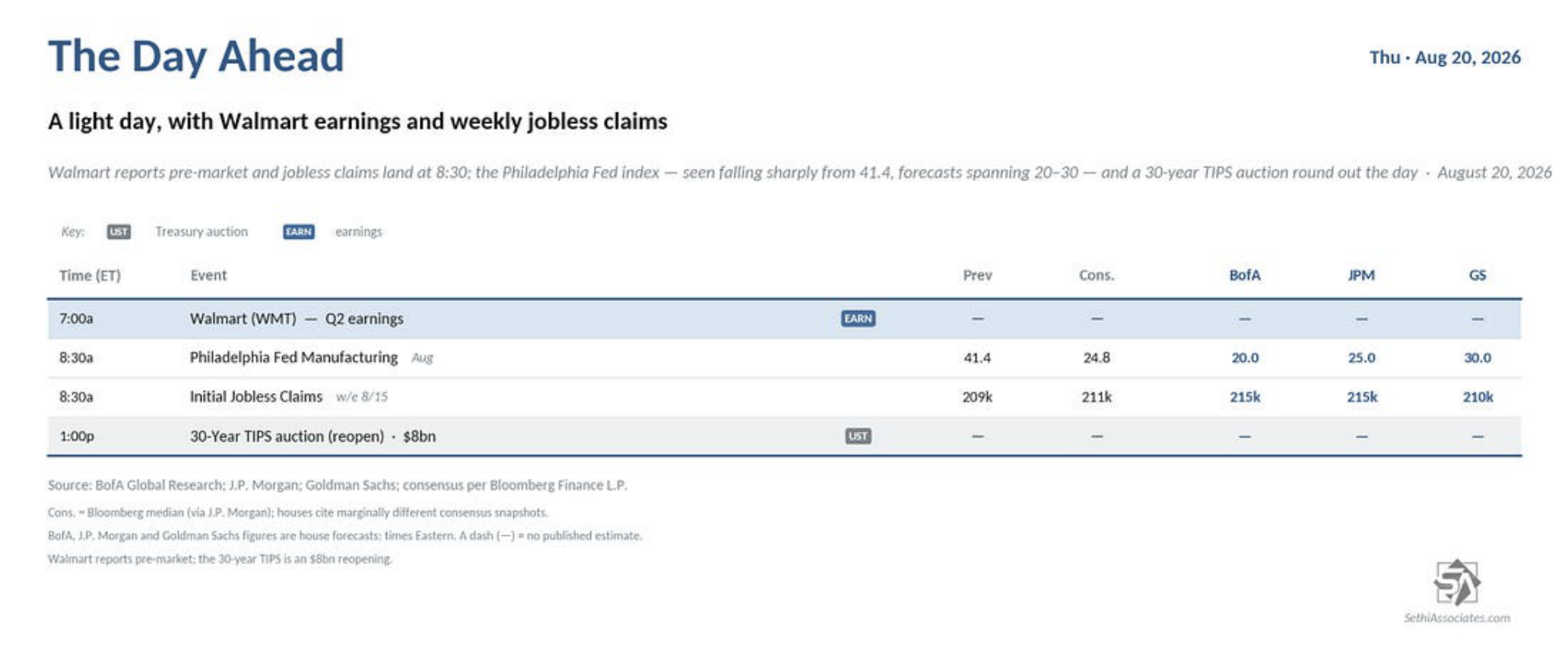
Task: Click the GS forecast 30.0
Action: coord(1478,357)
